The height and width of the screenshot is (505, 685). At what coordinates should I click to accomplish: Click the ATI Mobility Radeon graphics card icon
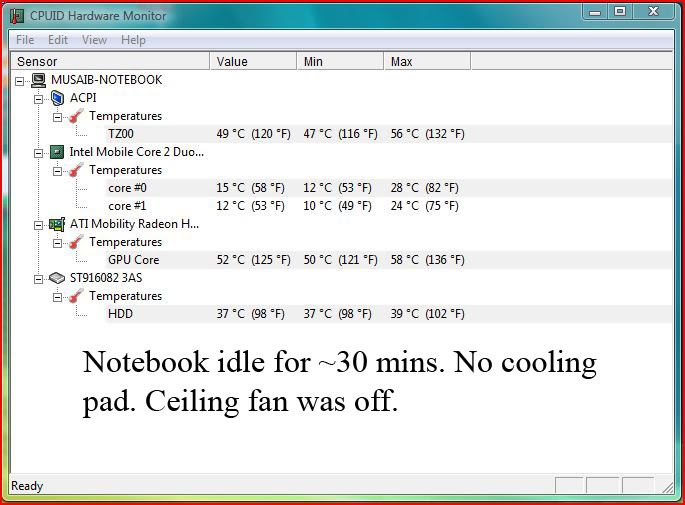(57, 224)
